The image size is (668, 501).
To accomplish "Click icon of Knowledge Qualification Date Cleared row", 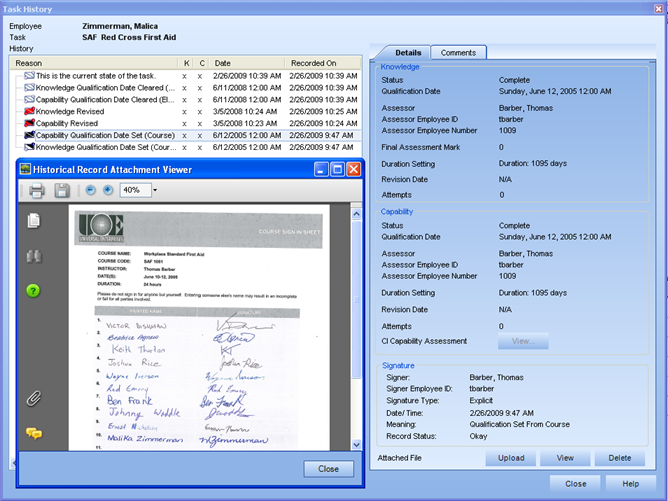I will tap(29, 88).
